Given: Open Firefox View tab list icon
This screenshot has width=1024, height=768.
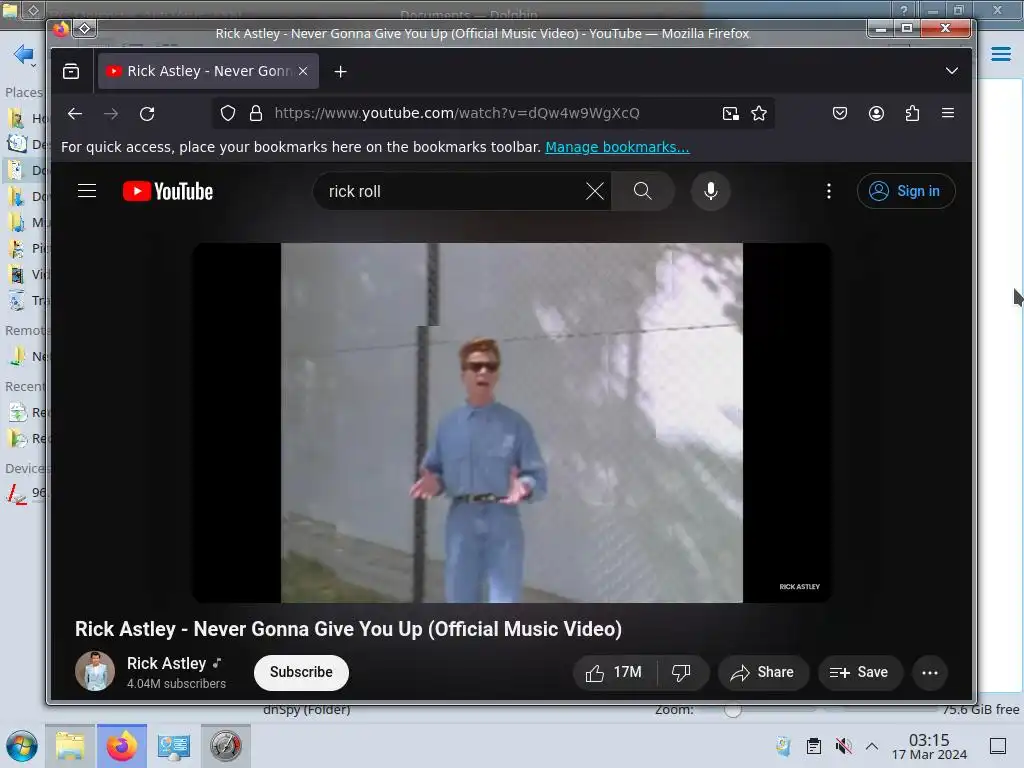Looking at the screenshot, I should click(71, 71).
